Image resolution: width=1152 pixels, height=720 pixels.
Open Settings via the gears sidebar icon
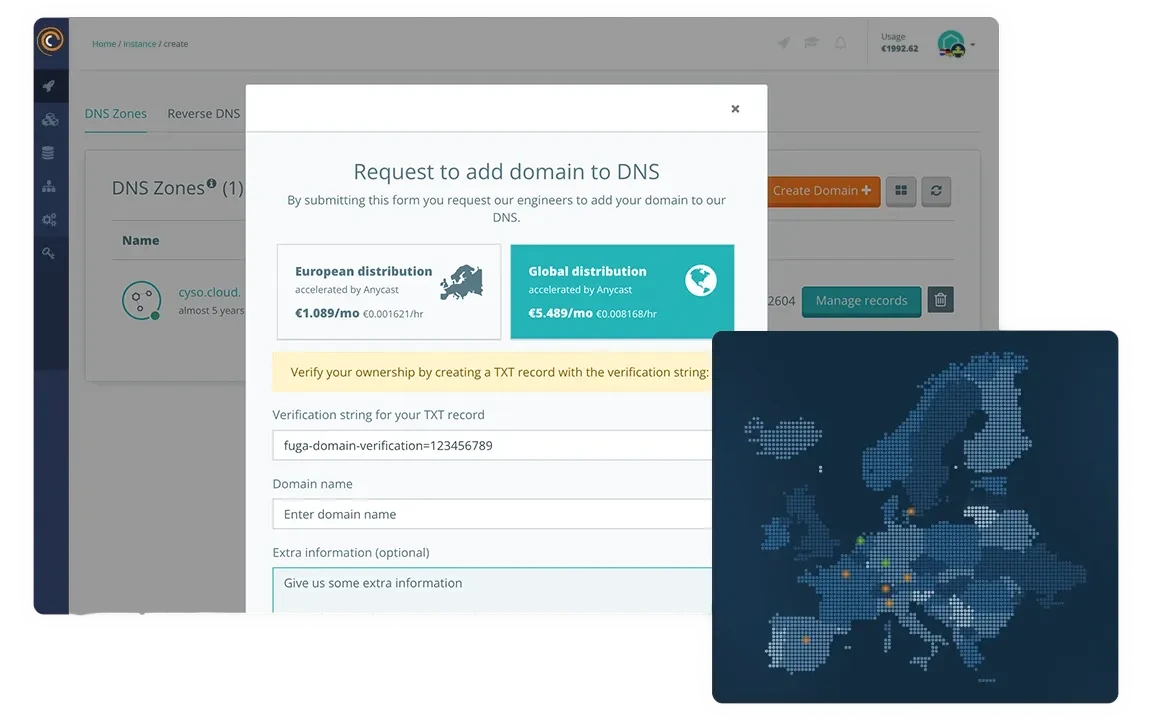[50, 219]
